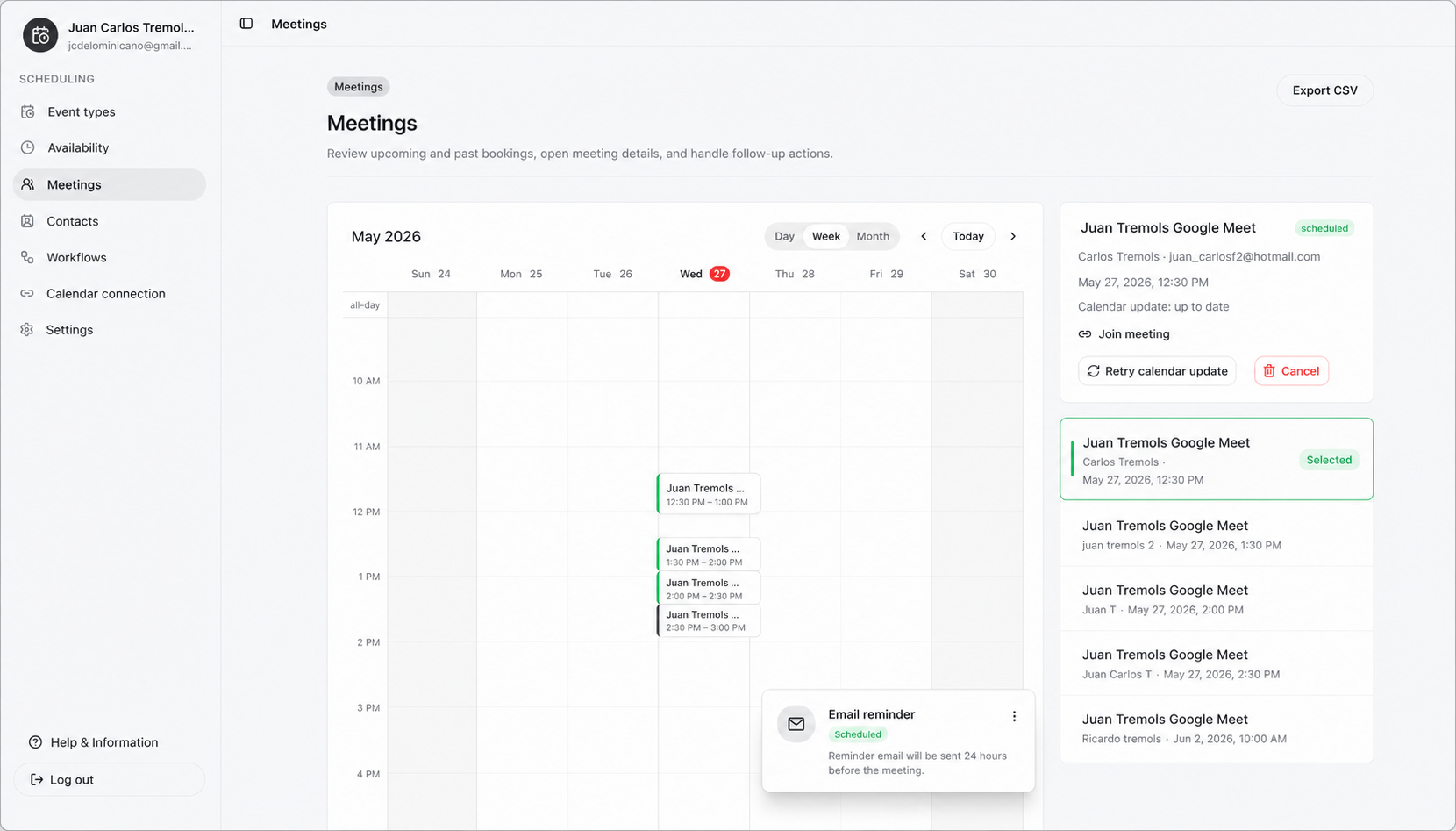Cancel the selected meeting
1456x831 pixels.
click(x=1291, y=371)
